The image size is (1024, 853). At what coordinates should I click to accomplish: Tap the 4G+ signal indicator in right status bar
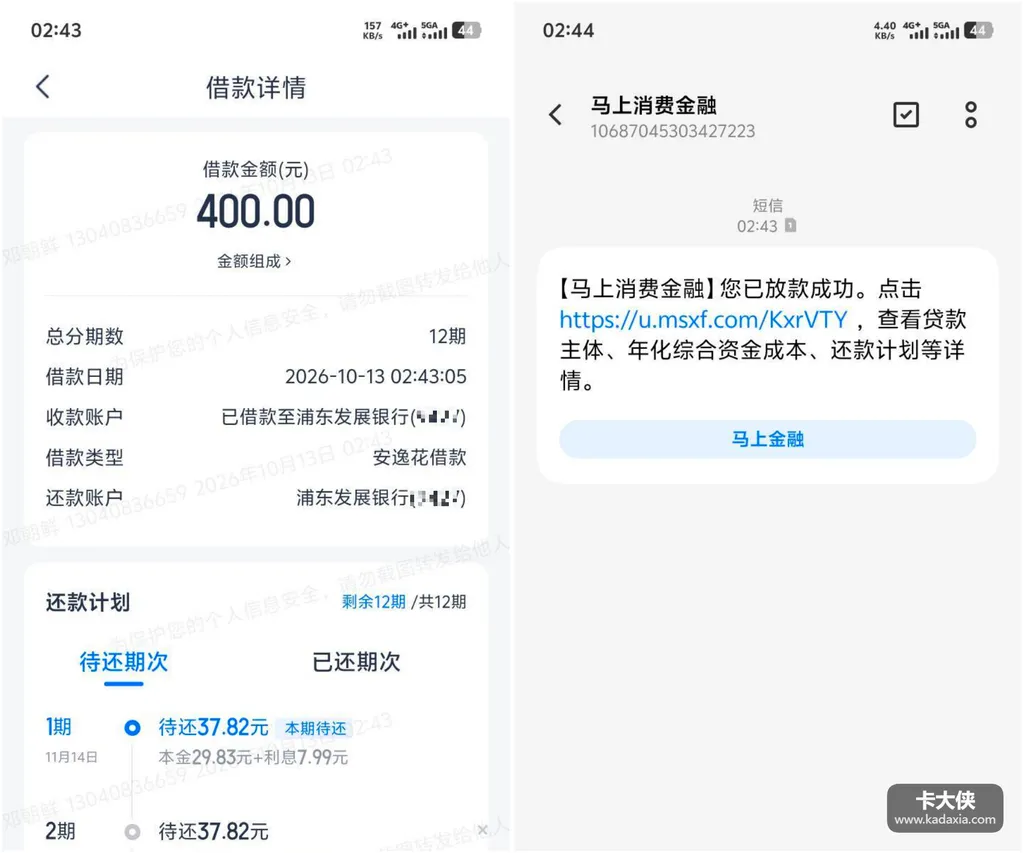click(916, 30)
